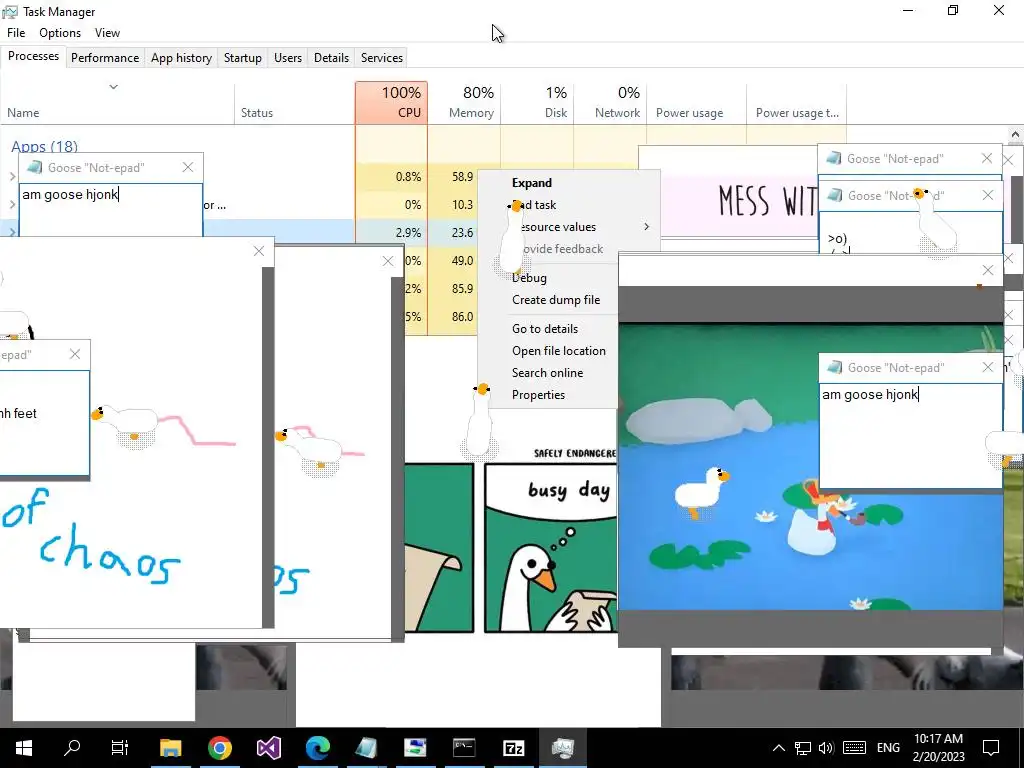This screenshot has height=768, width=1024.
Task: Sort by the Name column header
Action: pyautogui.click(x=117, y=103)
